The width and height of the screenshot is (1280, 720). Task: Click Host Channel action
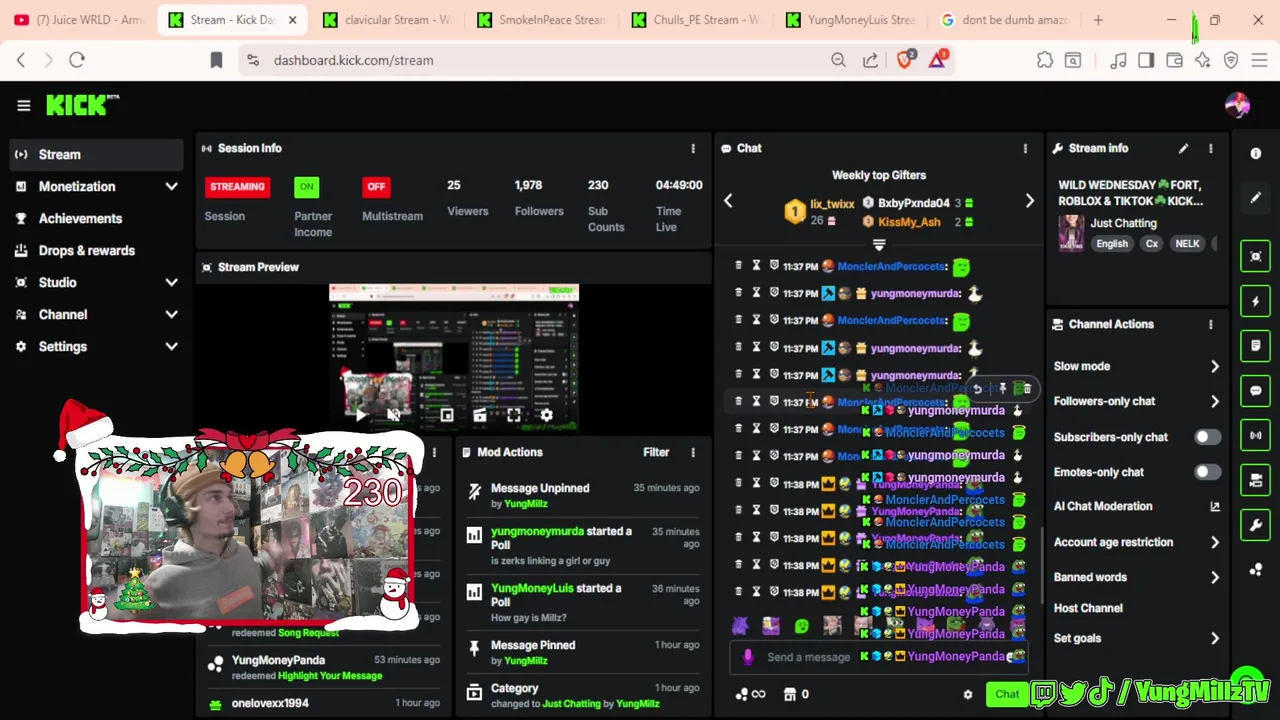coord(1088,608)
